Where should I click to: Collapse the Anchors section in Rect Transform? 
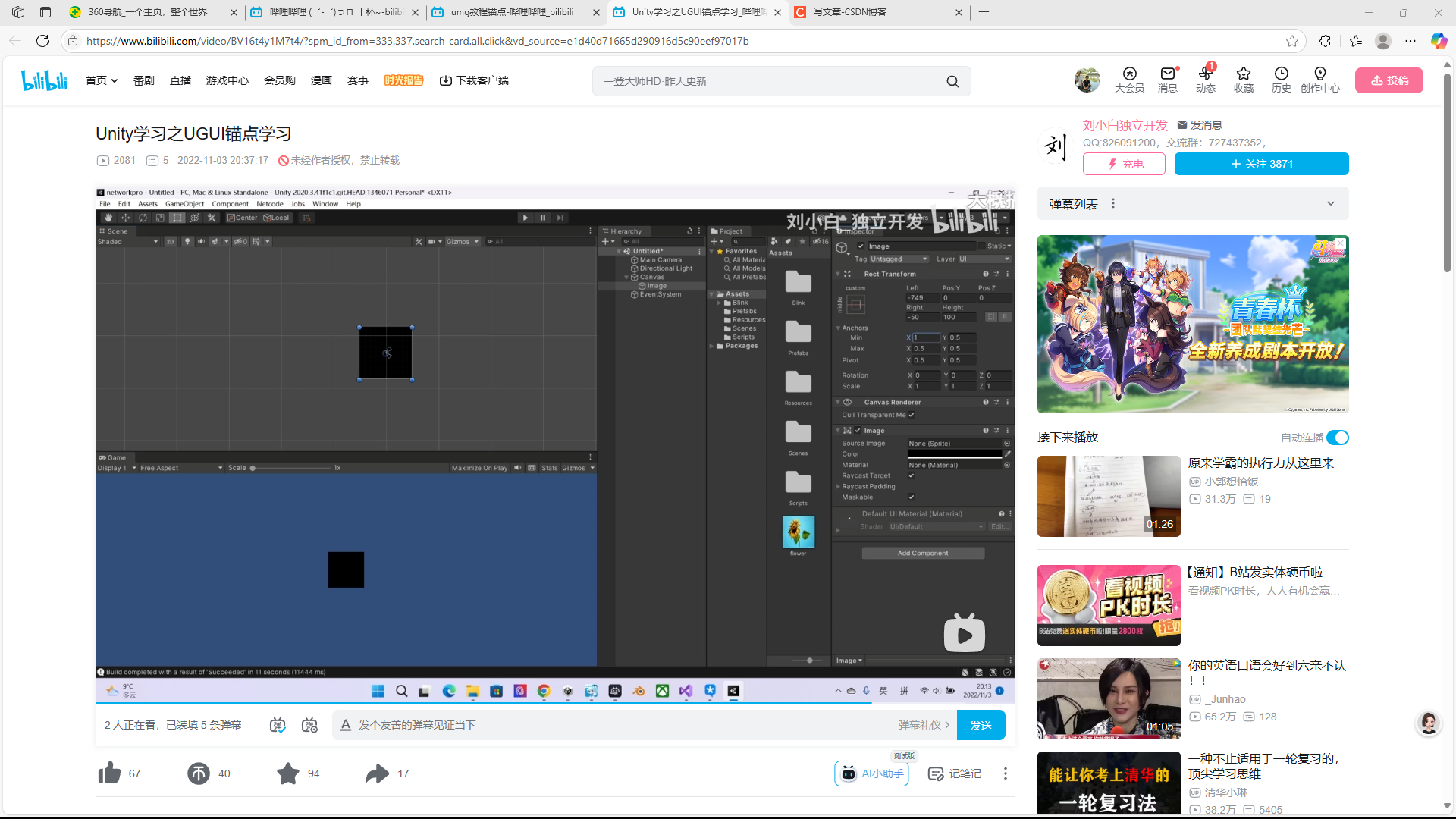839,328
